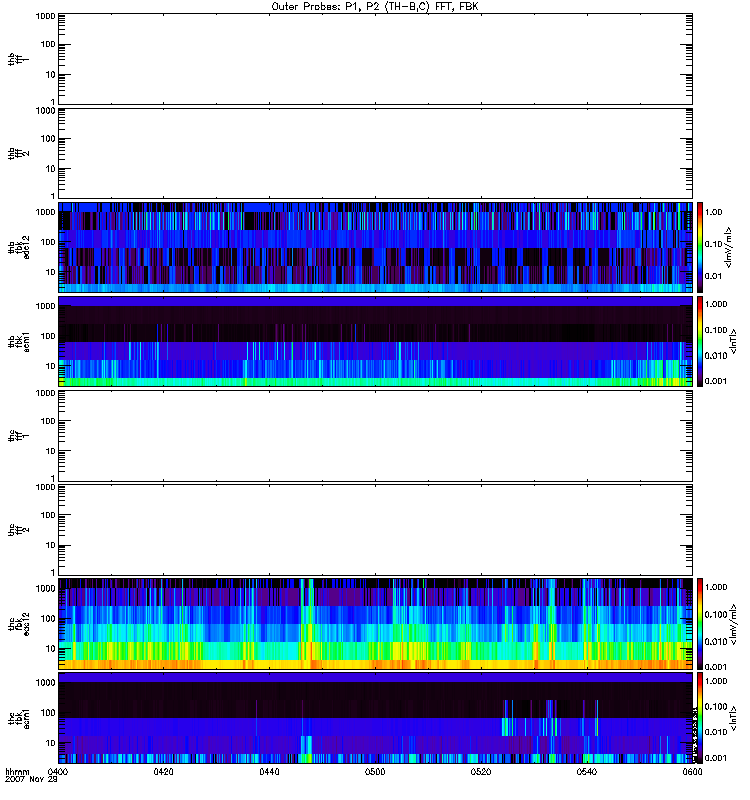Click the empty second thb FFT panel
750x800 pixels.
click(375, 152)
